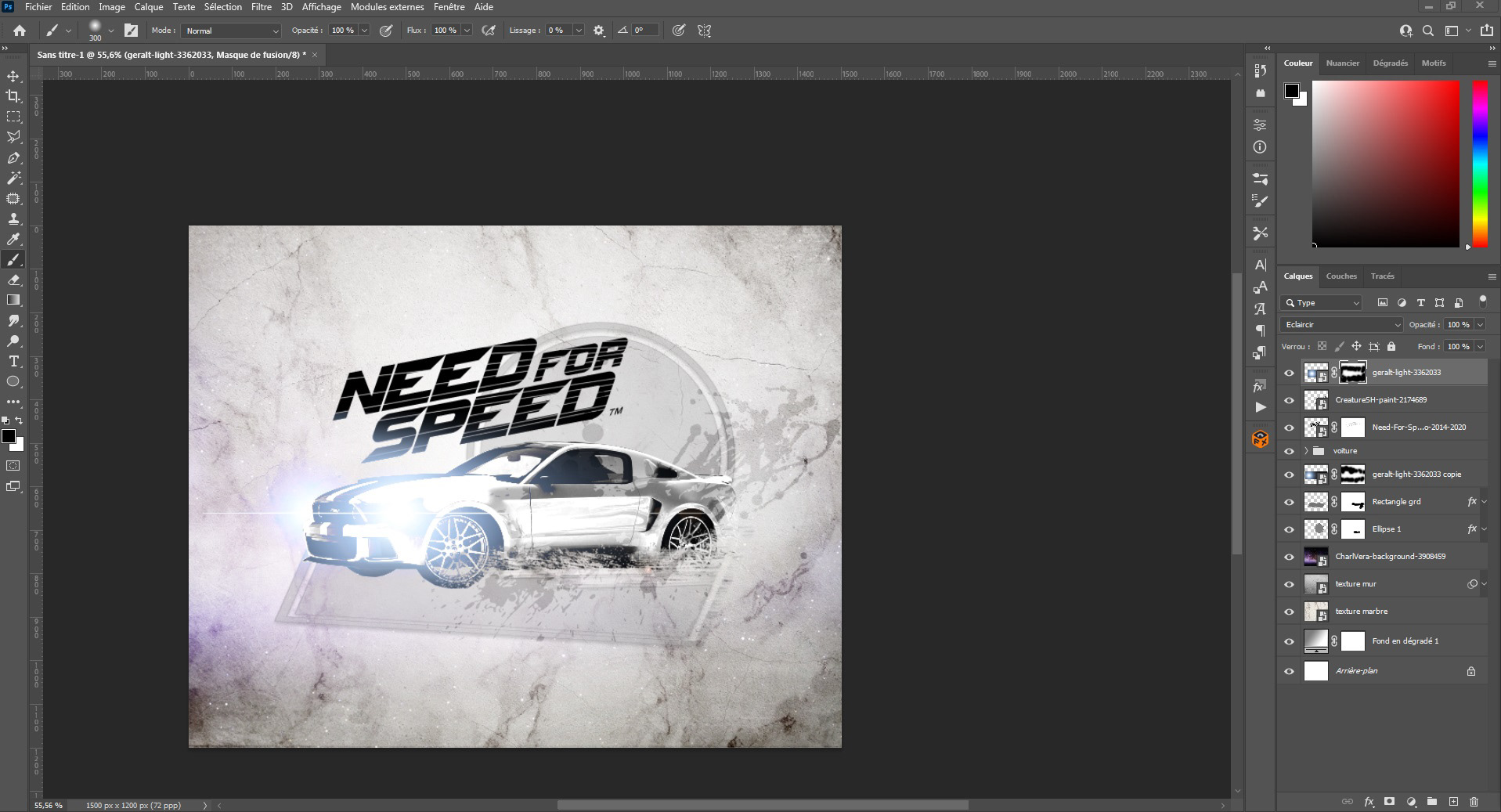This screenshot has width=1501, height=812.
Task: Switch to the Dégradés tab
Action: click(x=1390, y=63)
